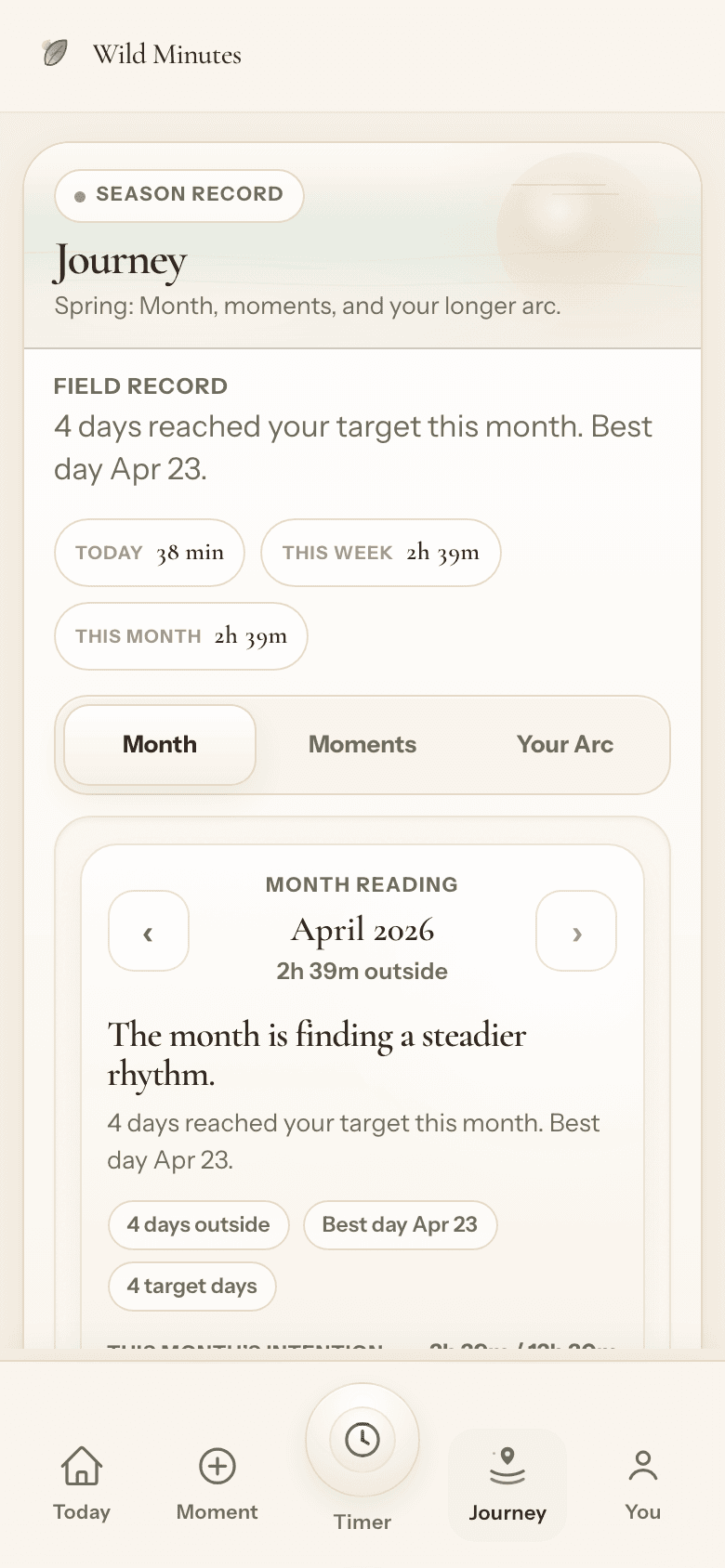
Task: Click the Wild Minutes leaf logo icon
Action: coord(56,53)
